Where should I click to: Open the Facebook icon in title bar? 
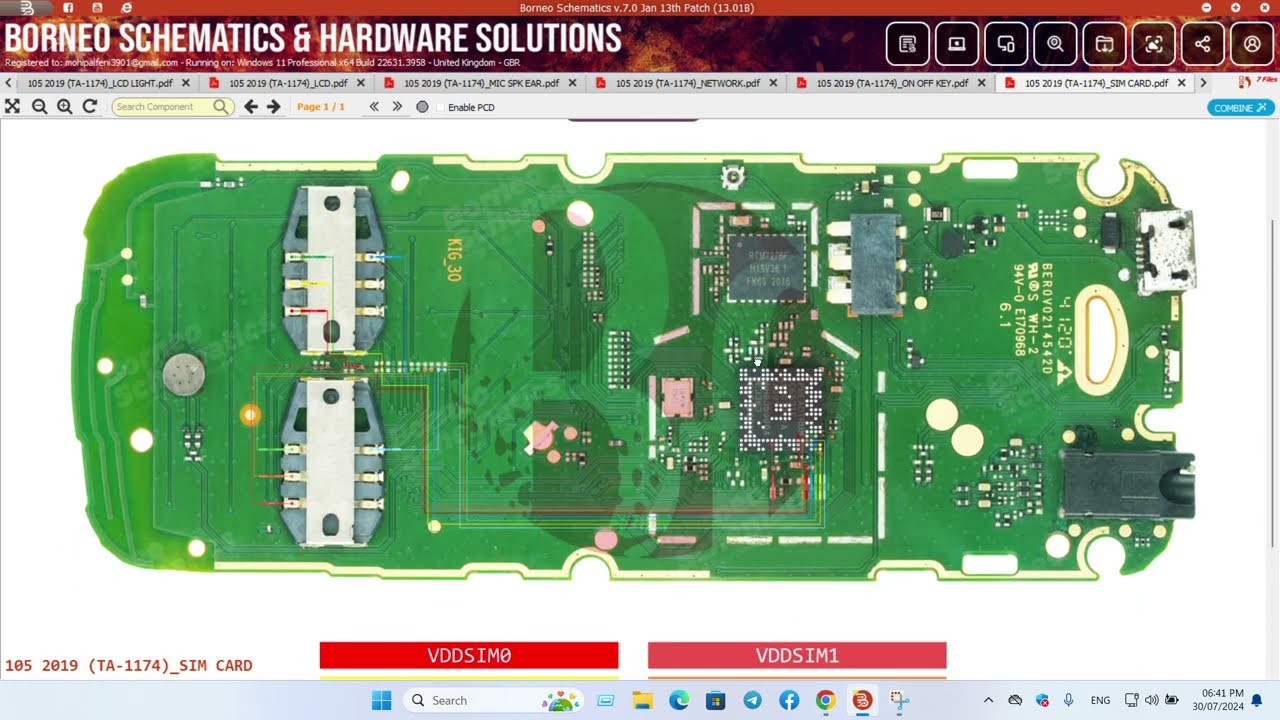(x=68, y=7)
